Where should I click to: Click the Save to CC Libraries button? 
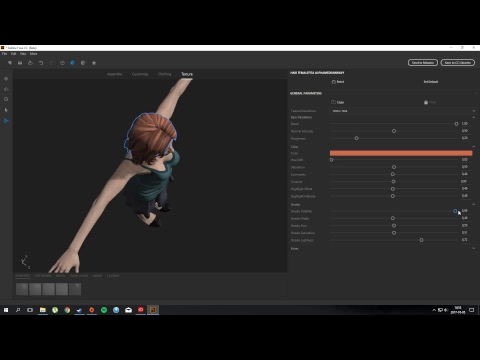coord(458,63)
